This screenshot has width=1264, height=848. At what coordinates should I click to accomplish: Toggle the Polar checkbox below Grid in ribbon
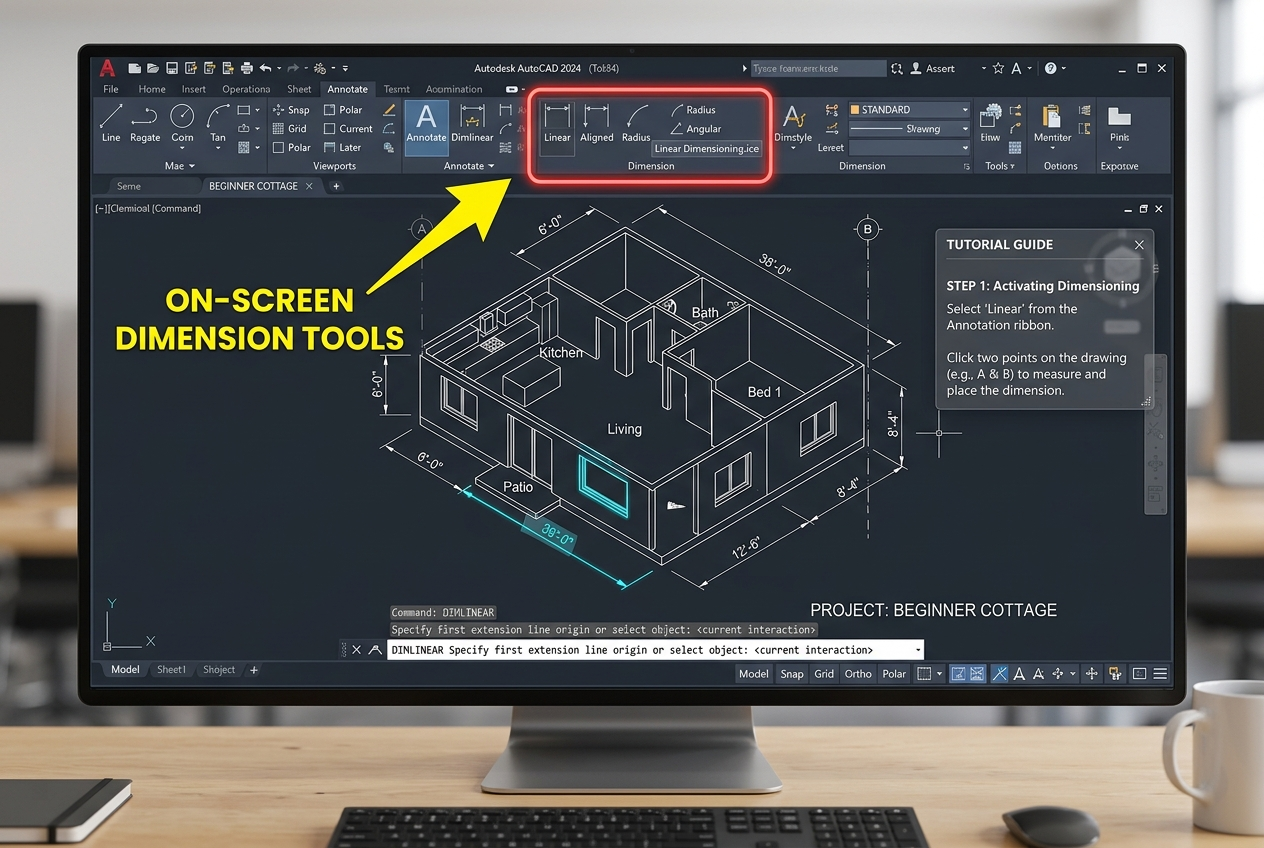(x=292, y=148)
